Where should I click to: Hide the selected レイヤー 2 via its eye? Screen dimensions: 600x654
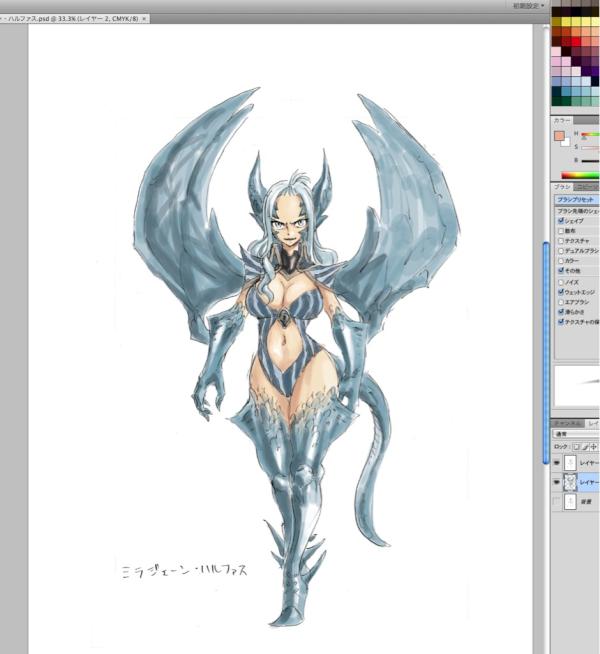pos(557,482)
